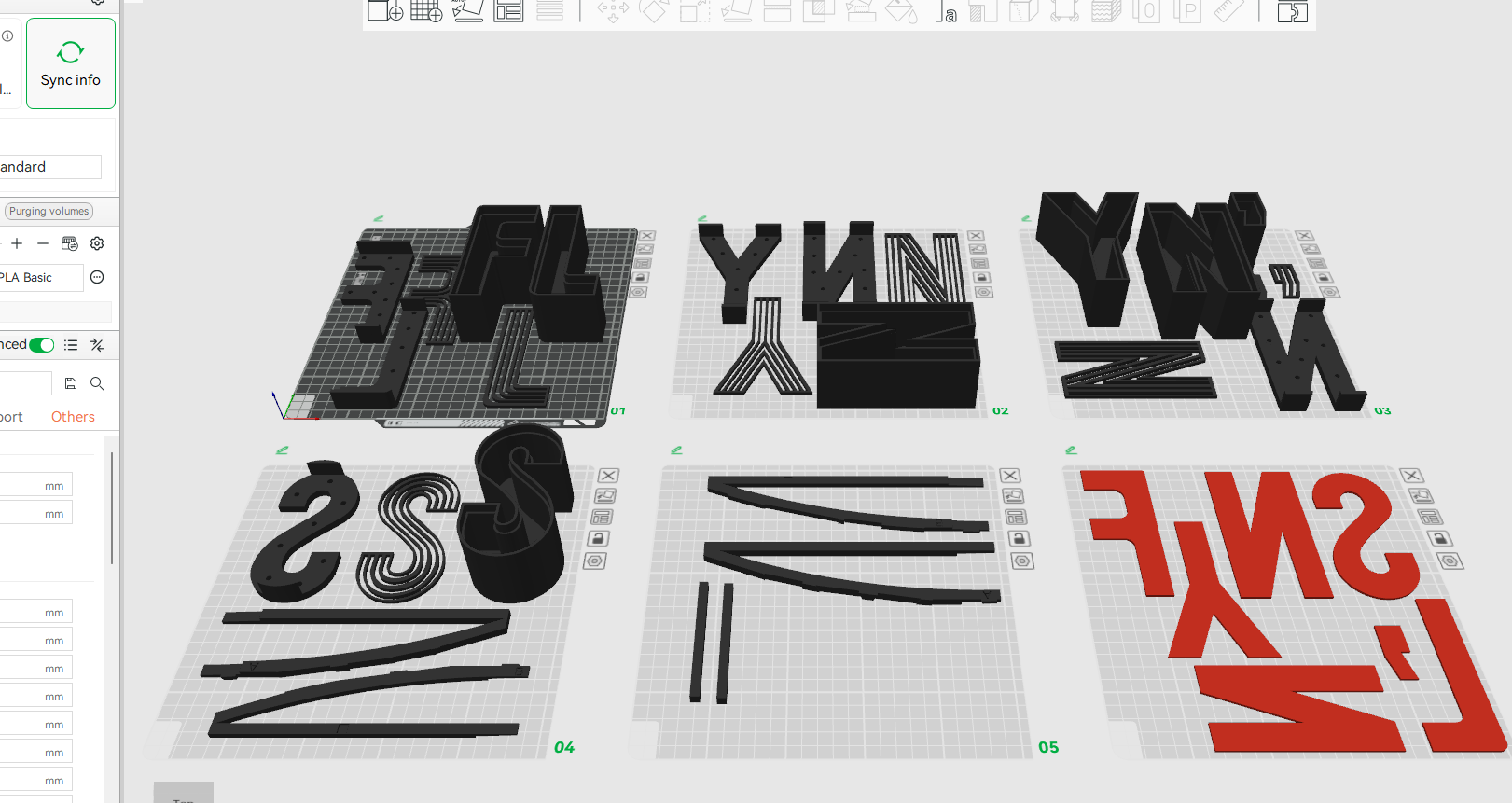The width and height of the screenshot is (1512, 803).
Task: Lock the plate with red letters
Action: [x=1441, y=539]
